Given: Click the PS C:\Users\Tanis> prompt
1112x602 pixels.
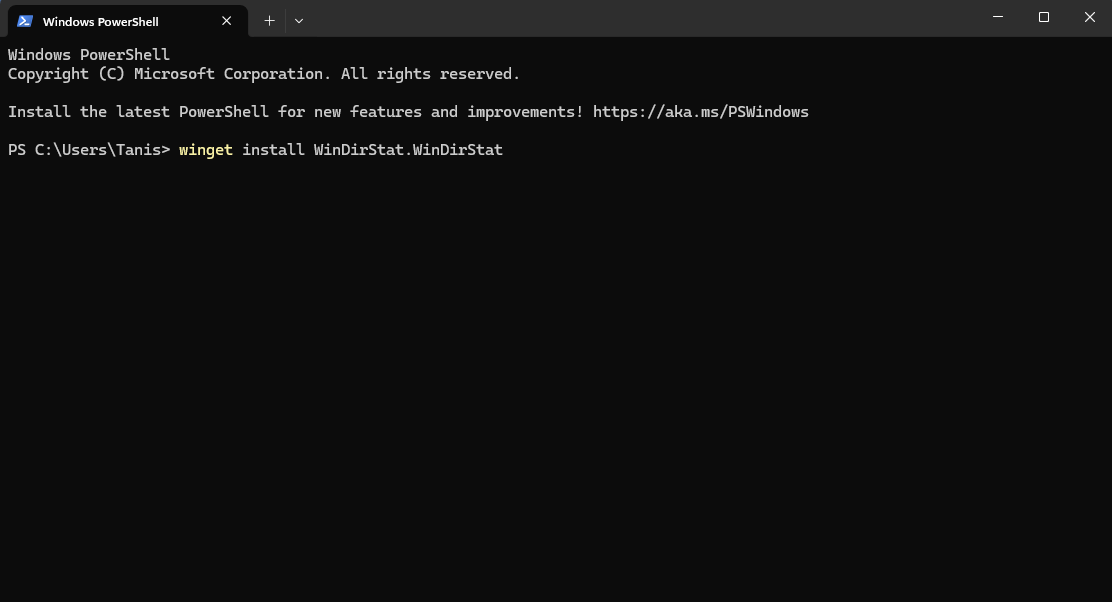Looking at the screenshot, I should (89, 150).
